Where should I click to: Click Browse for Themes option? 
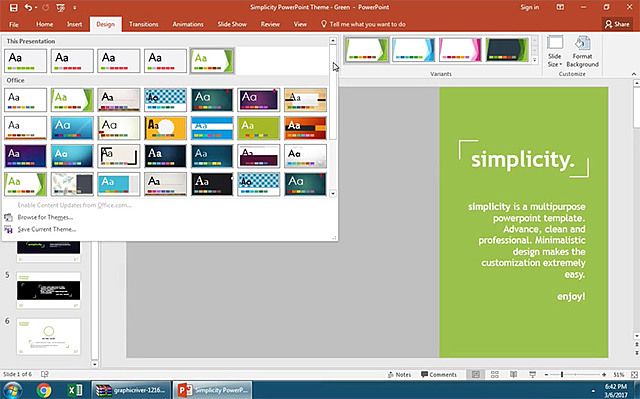click(x=45, y=217)
